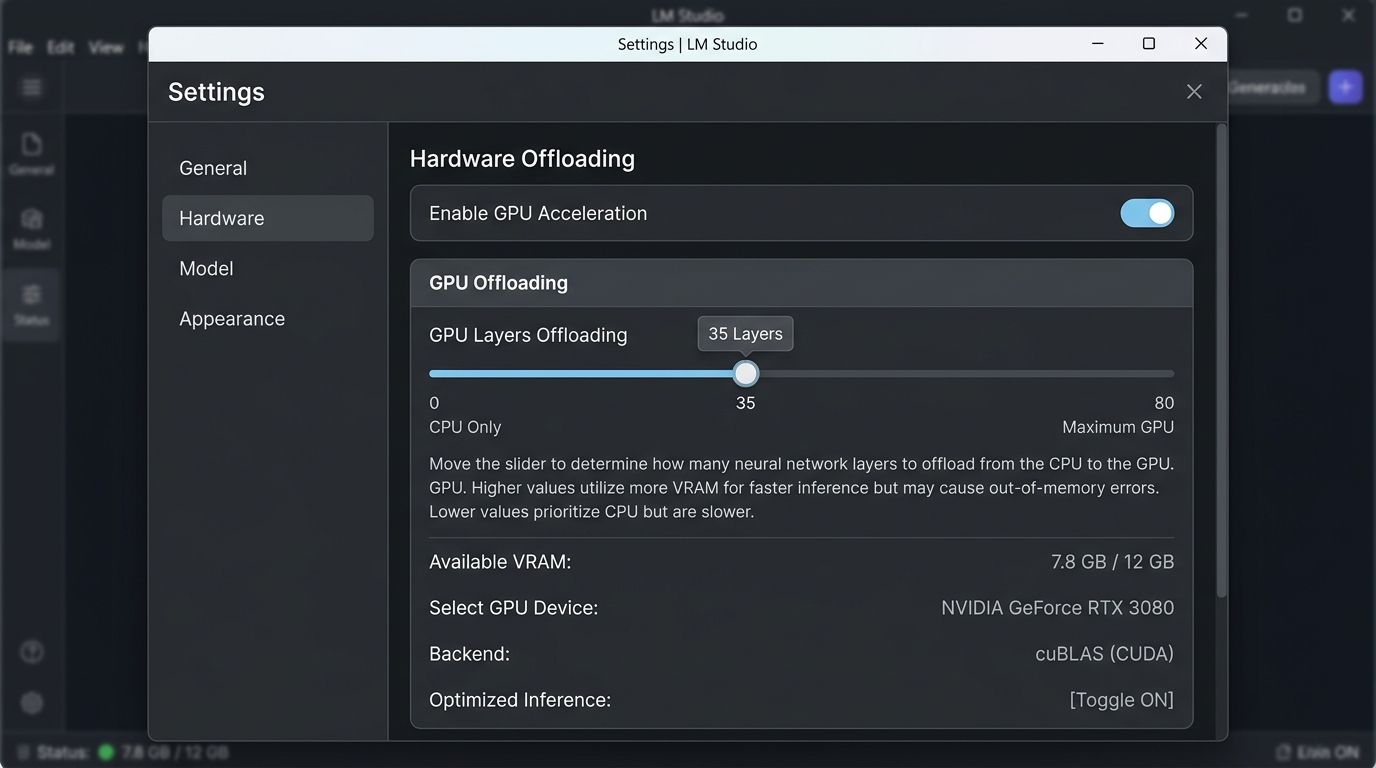Open the Model settings tab
The height and width of the screenshot is (768, 1376).
[x=268, y=268]
